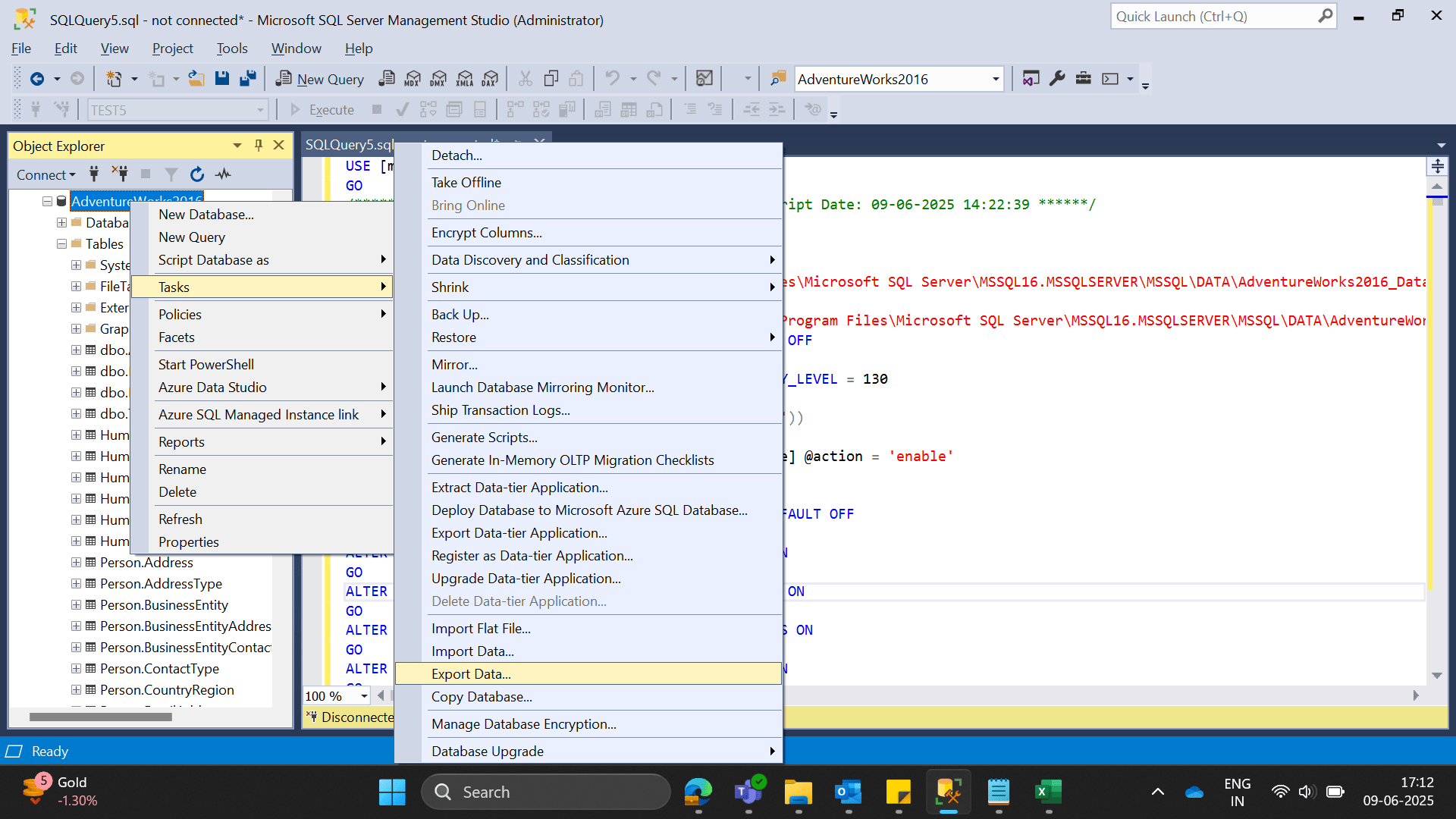
Task: Open the AdventureWorks2016 database dropdown
Action: tap(996, 80)
